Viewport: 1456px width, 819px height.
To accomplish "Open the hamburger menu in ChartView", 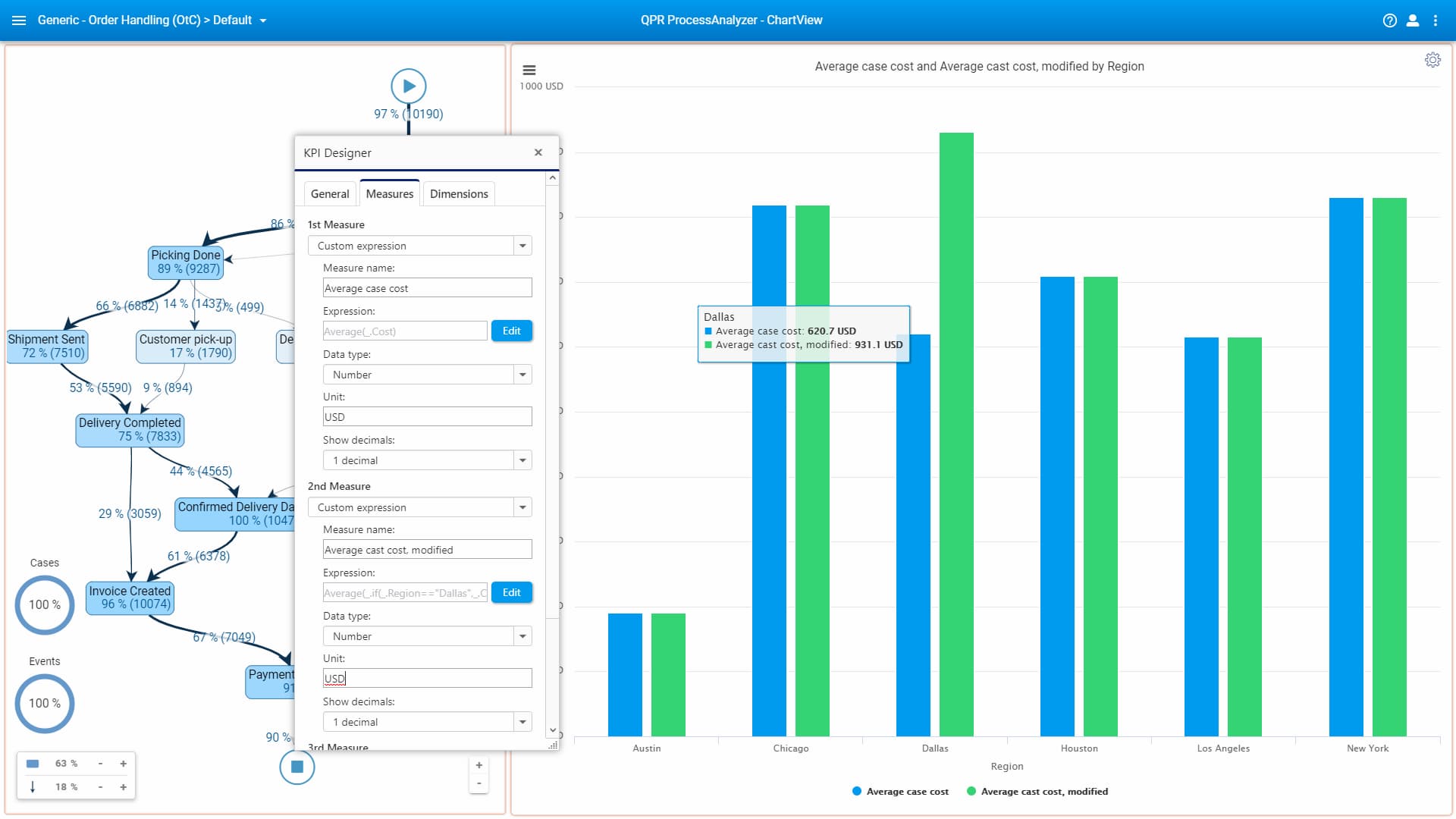I will (x=529, y=70).
